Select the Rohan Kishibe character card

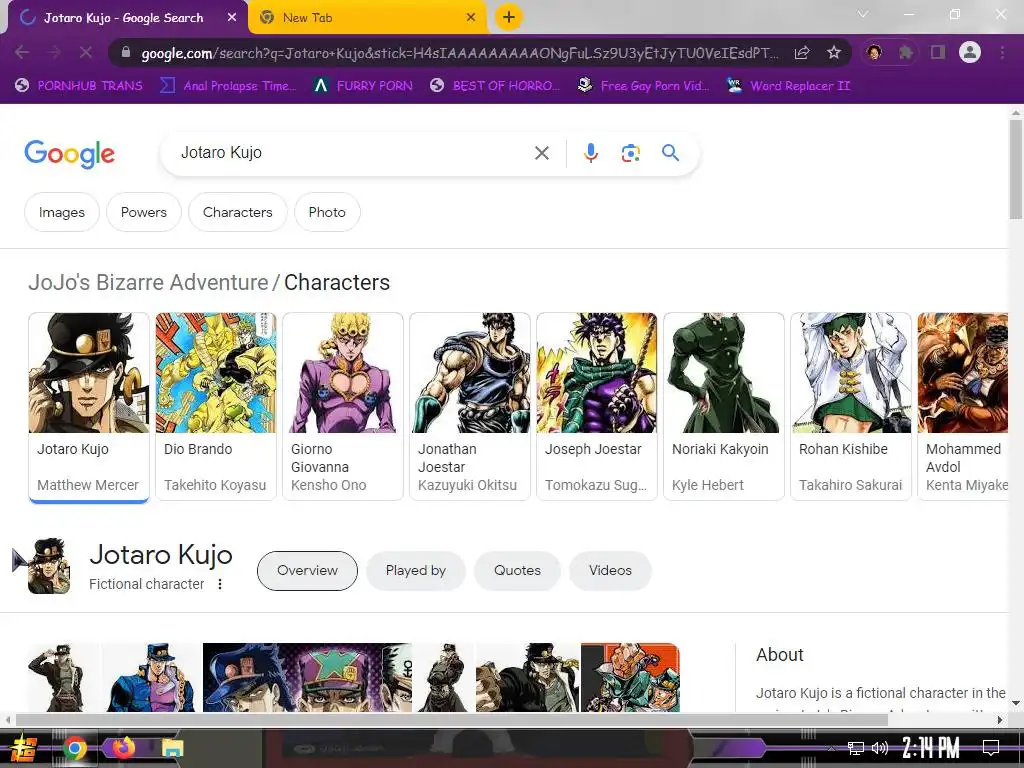click(x=851, y=406)
